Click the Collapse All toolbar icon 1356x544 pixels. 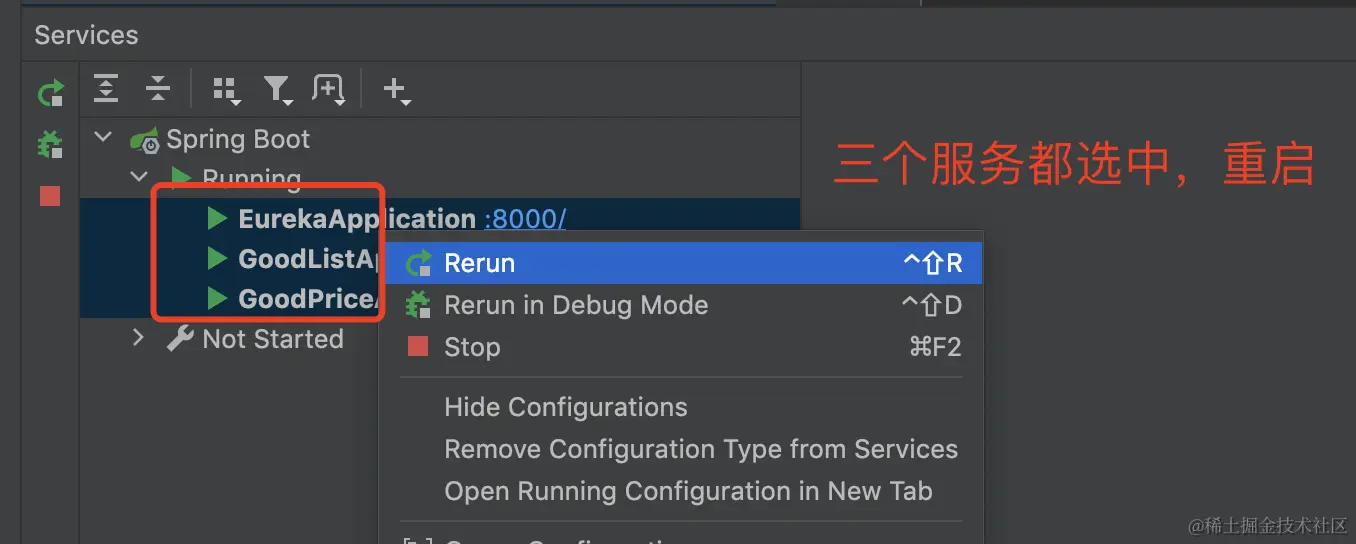158,89
